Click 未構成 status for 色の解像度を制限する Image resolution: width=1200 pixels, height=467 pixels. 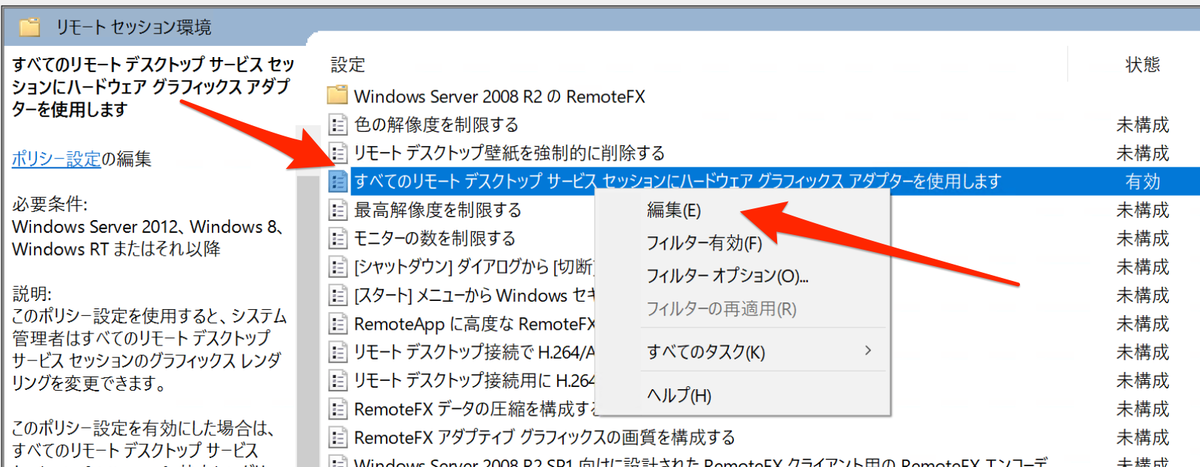pyautogui.click(x=1143, y=125)
